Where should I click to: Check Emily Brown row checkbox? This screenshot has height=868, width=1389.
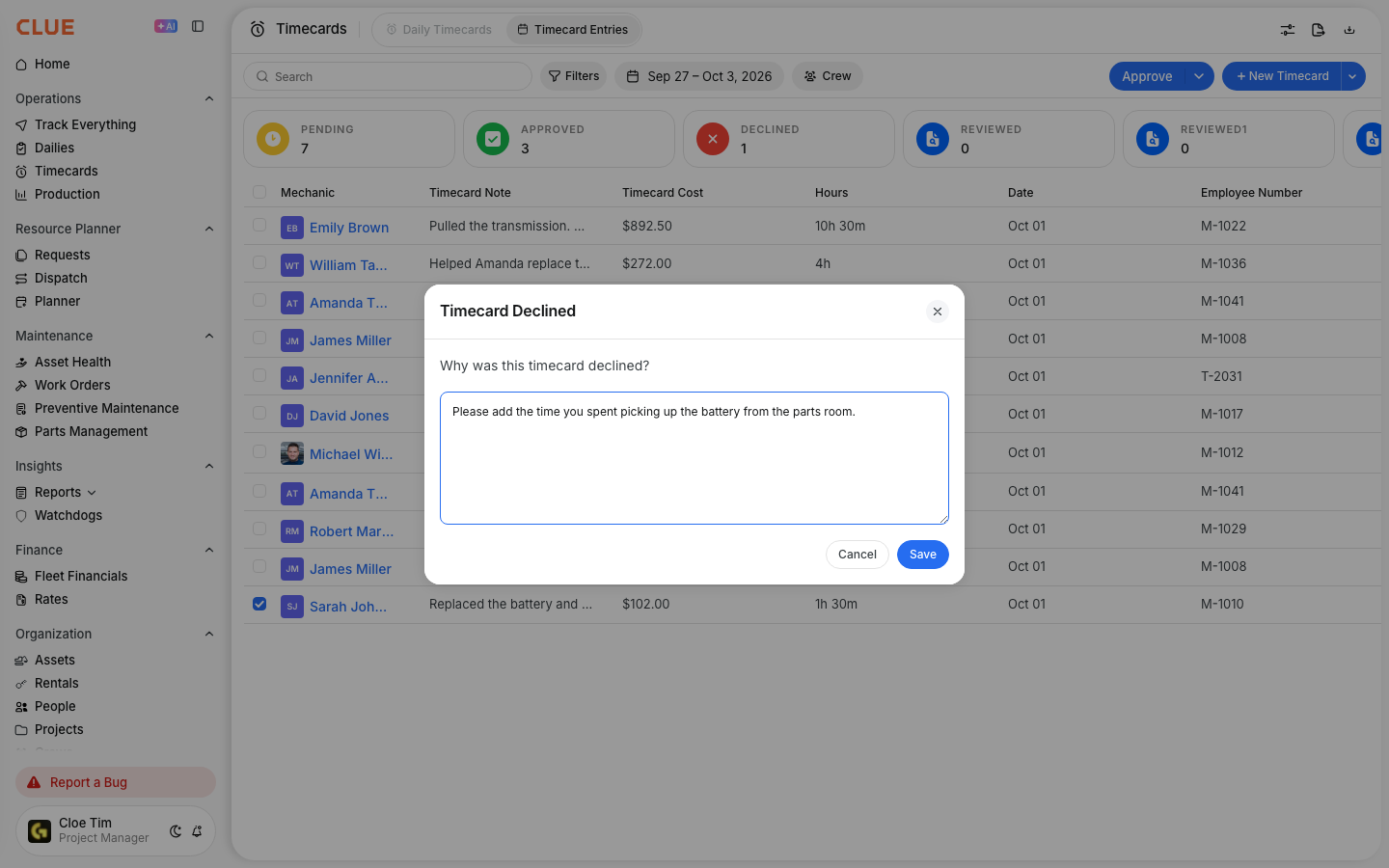coord(259,225)
